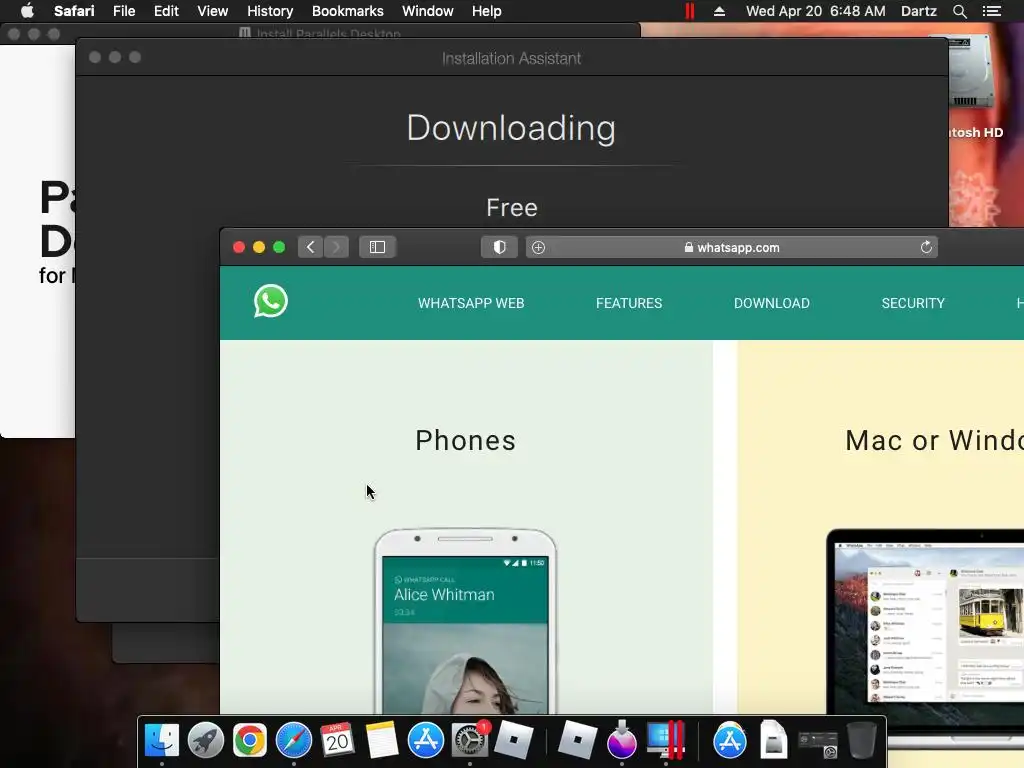Minimize the Safari window
Viewport: 1024px width, 768px height.
259,248
